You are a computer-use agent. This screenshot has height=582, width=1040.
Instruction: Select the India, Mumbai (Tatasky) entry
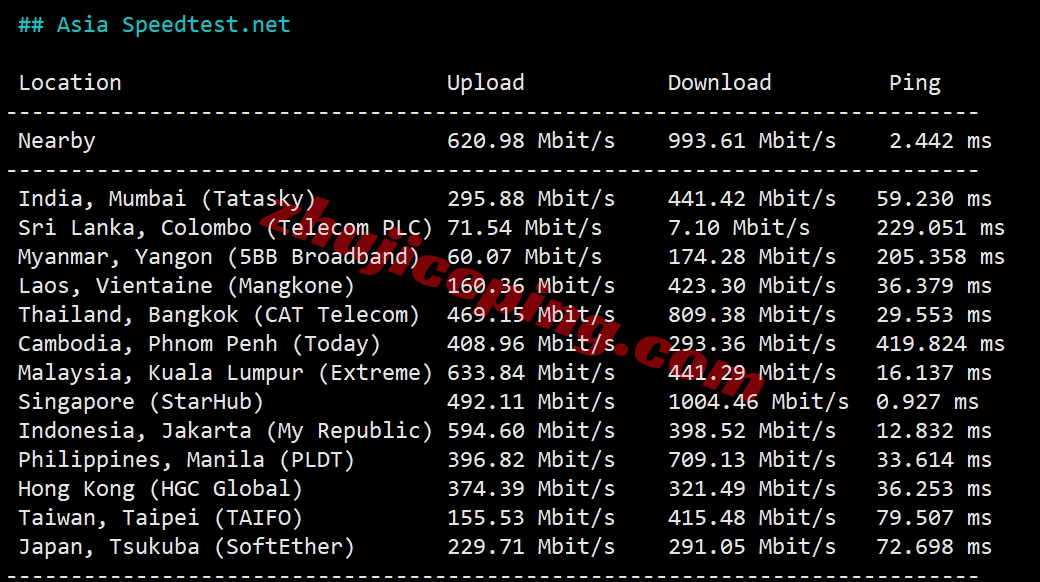coord(167,199)
